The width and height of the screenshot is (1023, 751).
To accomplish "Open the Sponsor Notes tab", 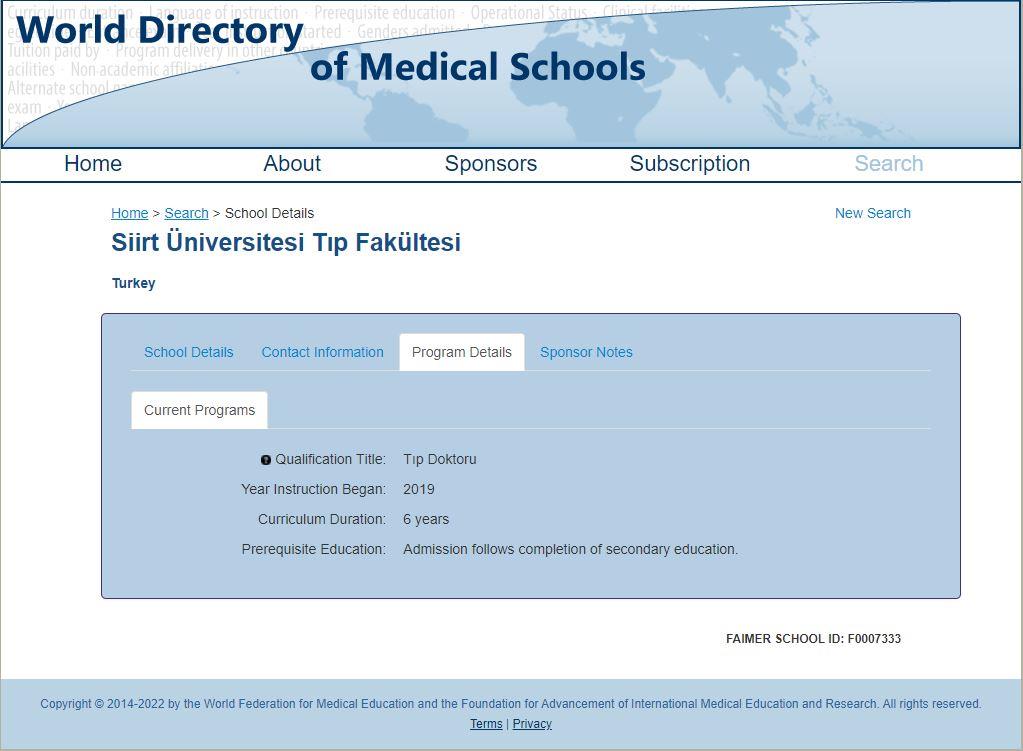I will (586, 352).
